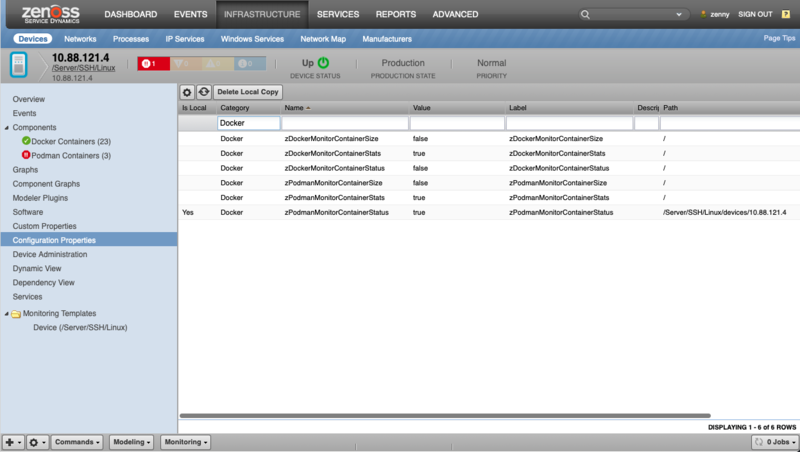Viewport: 800px width, 452px height.
Task: Click the Label column filter field
Action: [569, 123]
